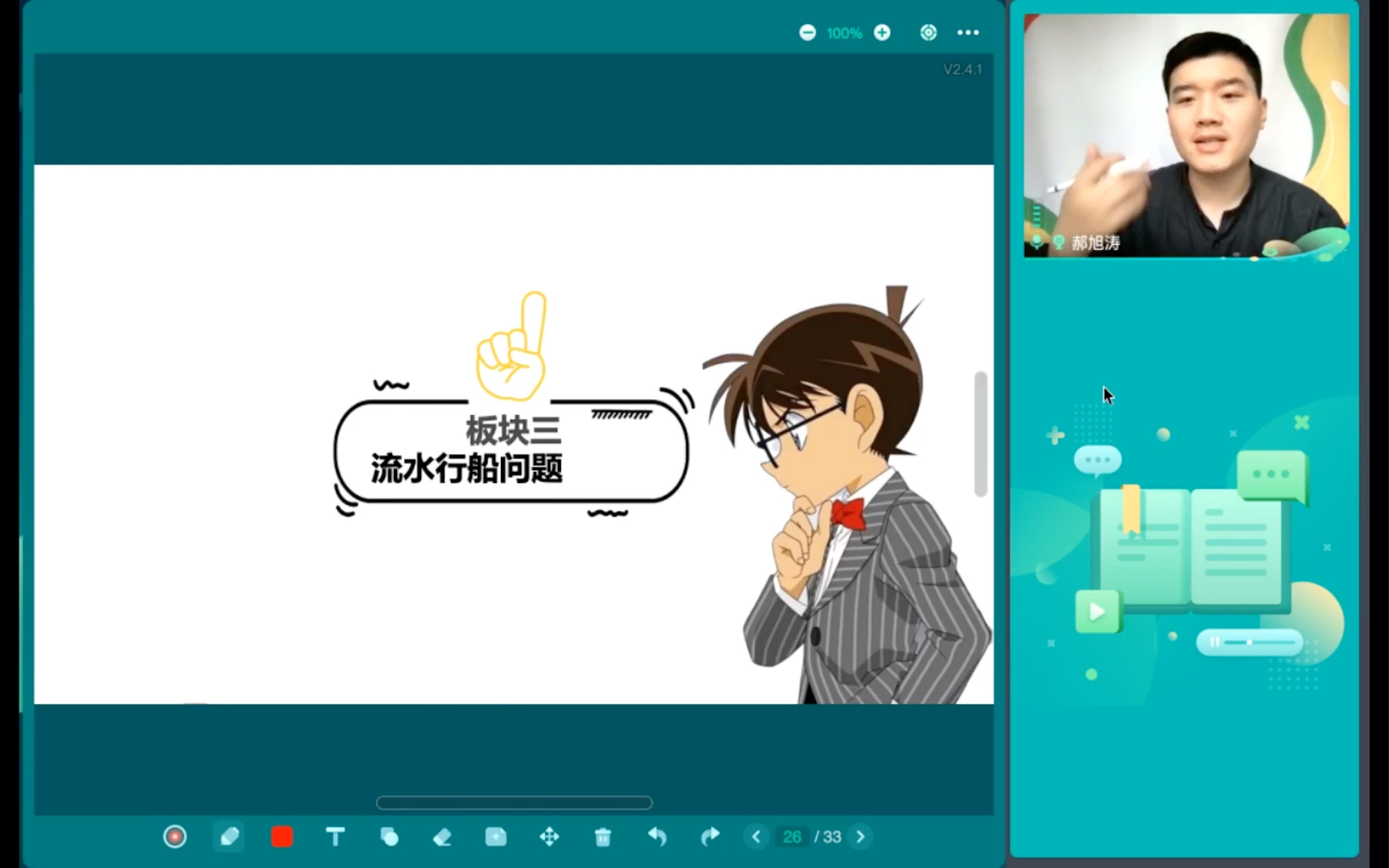Click the zoom in plus icon
Viewport: 1389px width, 868px height.
point(882,33)
